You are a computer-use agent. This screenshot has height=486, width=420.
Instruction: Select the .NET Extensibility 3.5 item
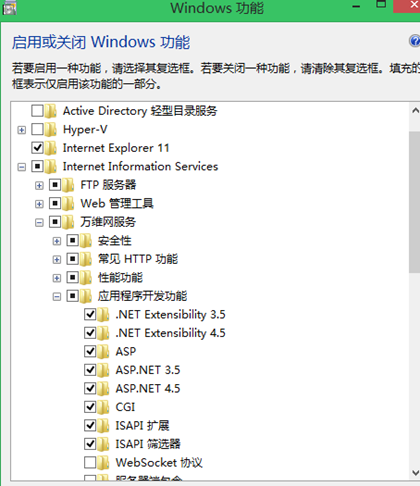pos(170,315)
